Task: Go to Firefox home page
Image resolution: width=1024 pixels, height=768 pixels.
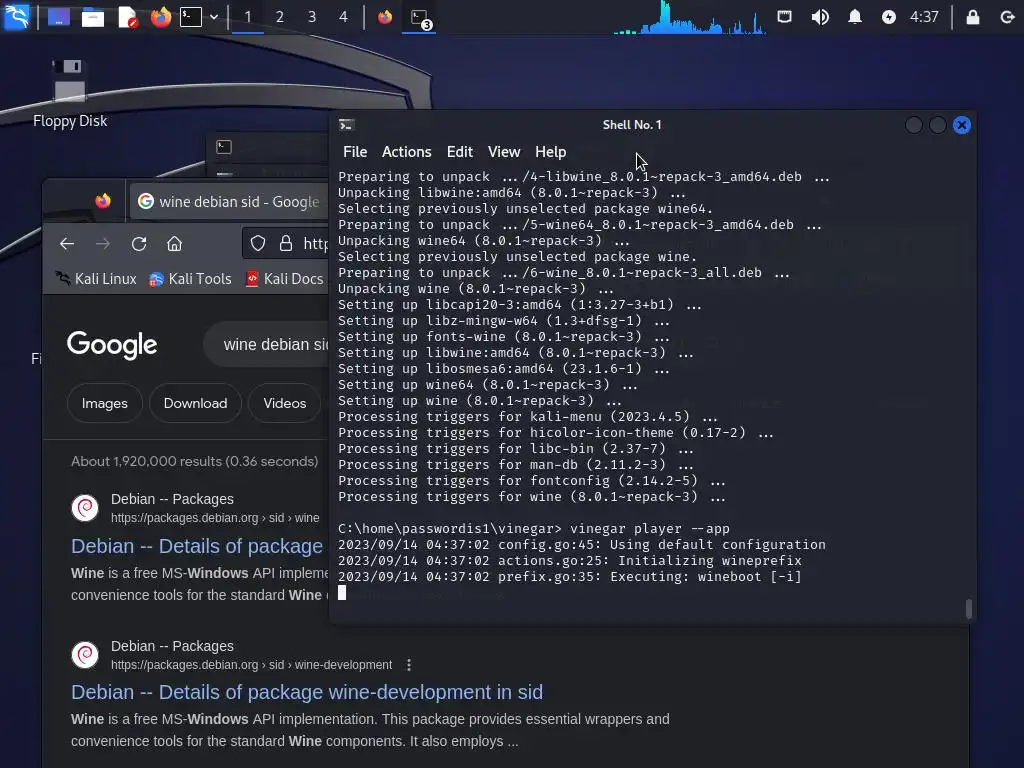Action: 174,244
